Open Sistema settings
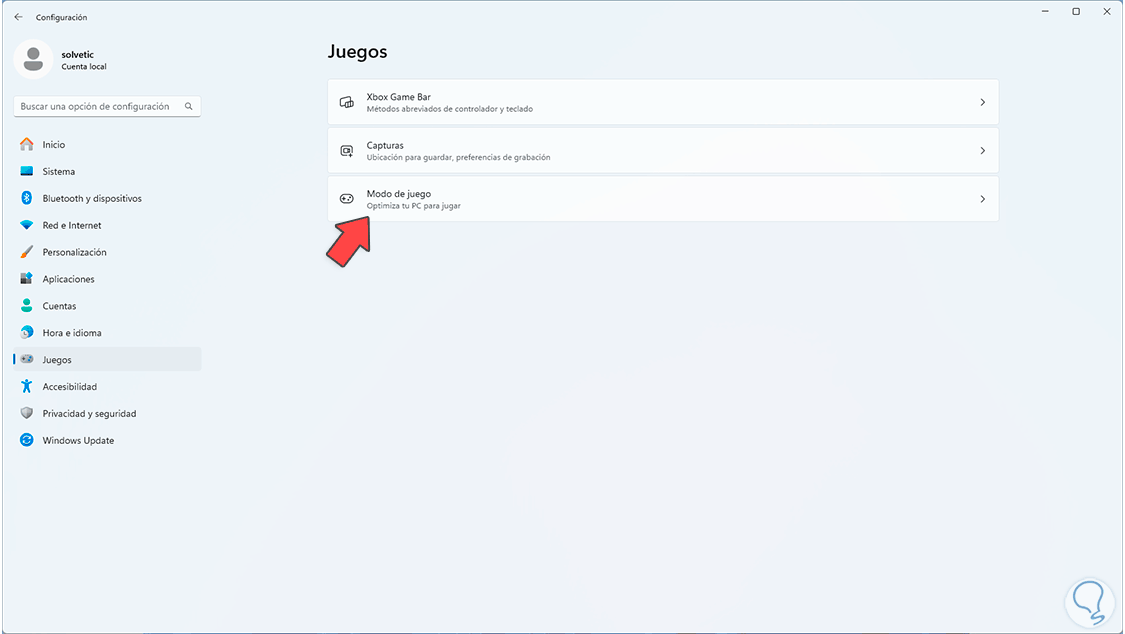1125x634 pixels. [108, 171]
